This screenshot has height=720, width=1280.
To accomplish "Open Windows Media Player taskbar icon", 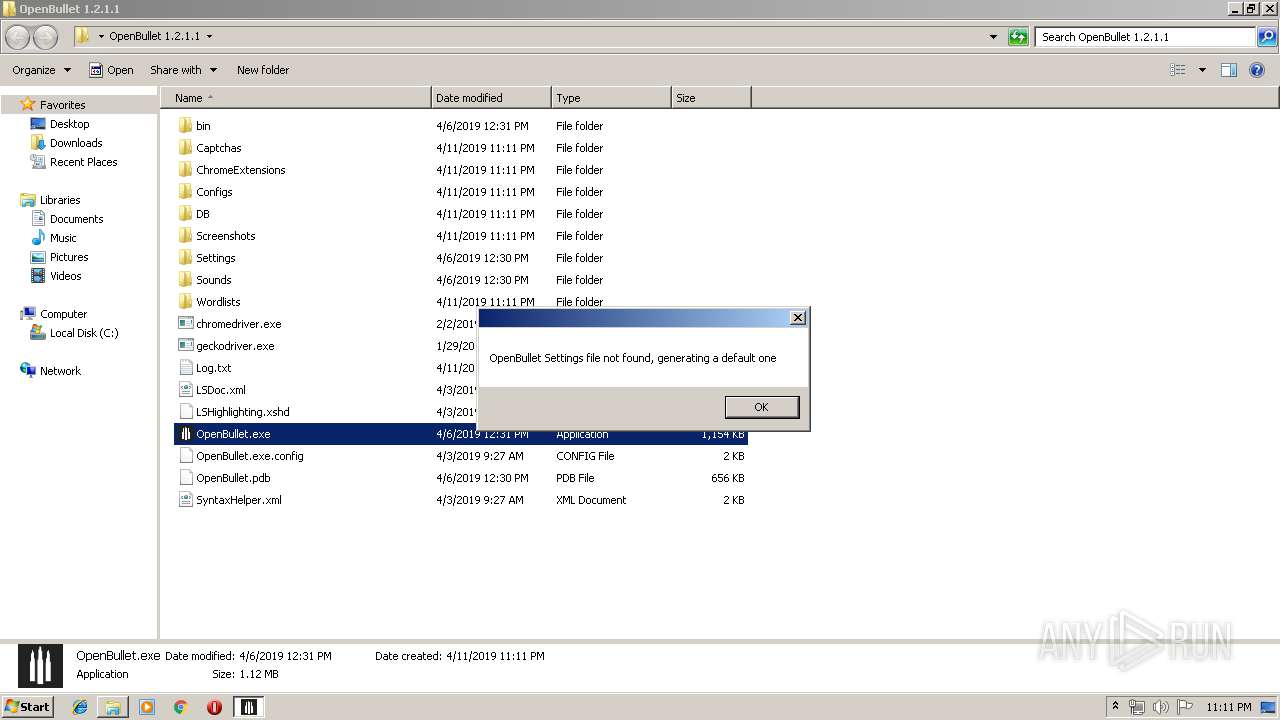I will point(147,707).
